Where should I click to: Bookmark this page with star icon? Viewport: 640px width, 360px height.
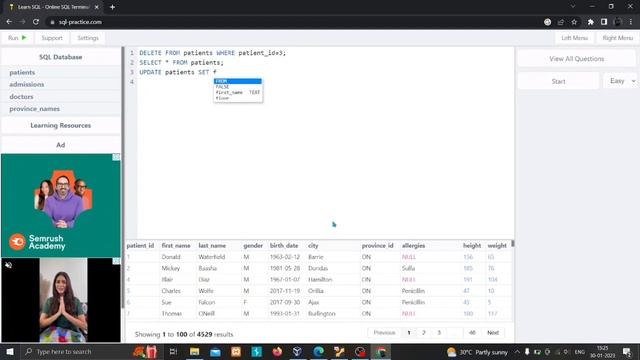click(x=574, y=22)
